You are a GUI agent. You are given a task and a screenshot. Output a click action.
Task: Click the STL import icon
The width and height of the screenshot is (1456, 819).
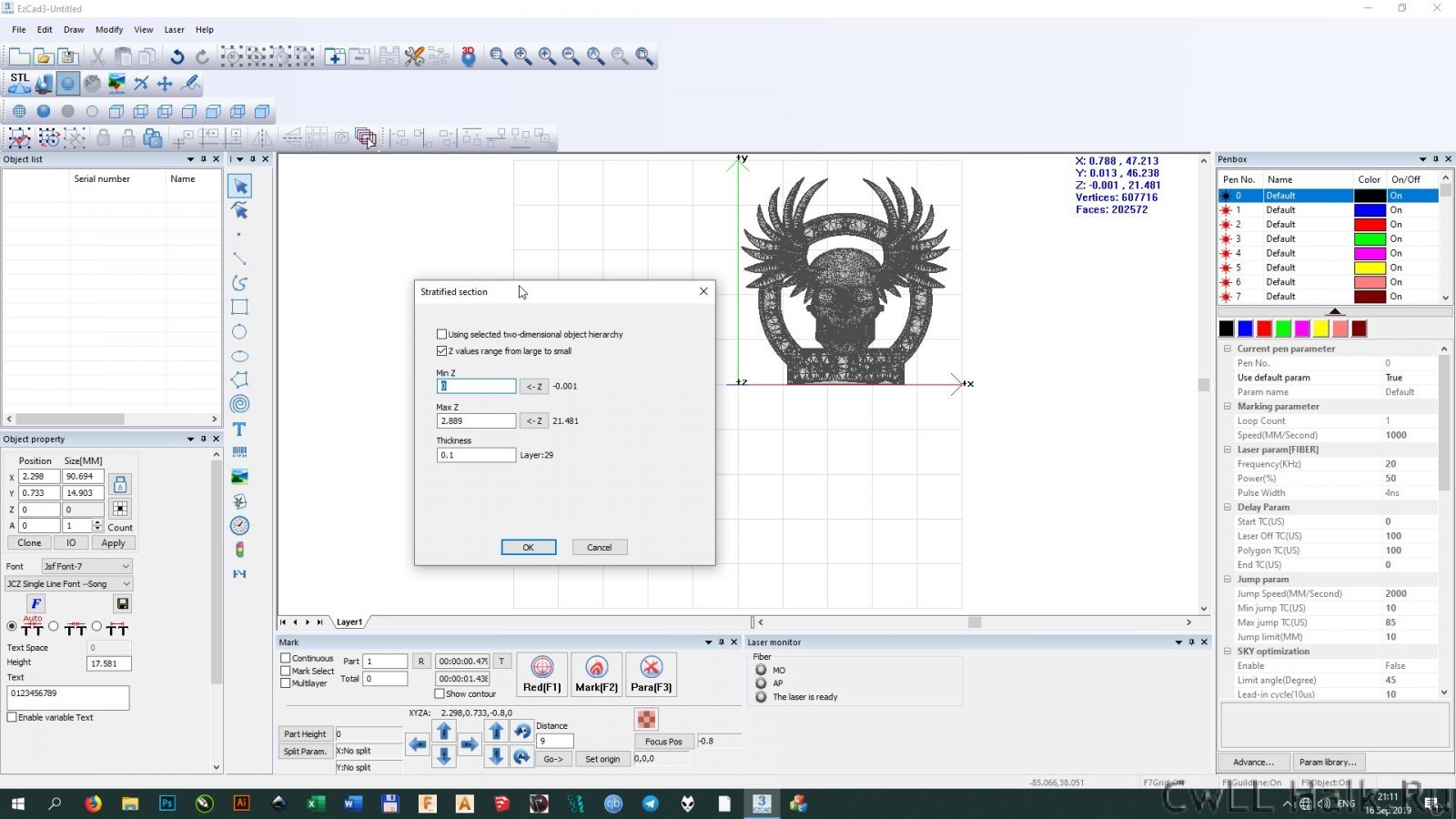tap(19, 84)
